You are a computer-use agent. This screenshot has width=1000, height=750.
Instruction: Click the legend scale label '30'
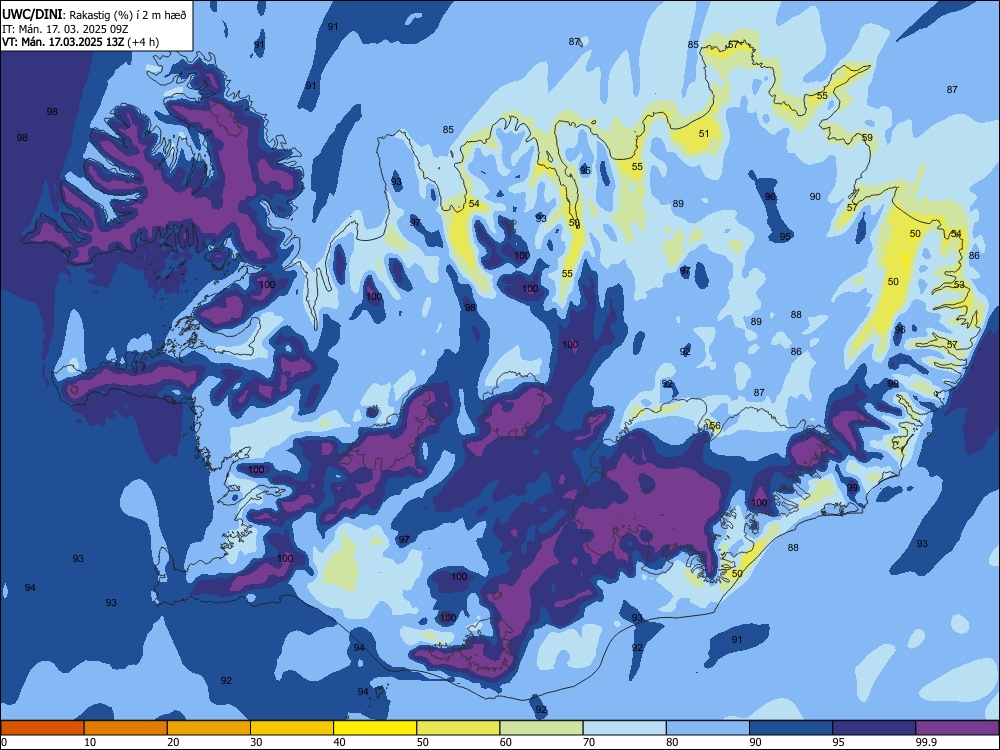256,742
